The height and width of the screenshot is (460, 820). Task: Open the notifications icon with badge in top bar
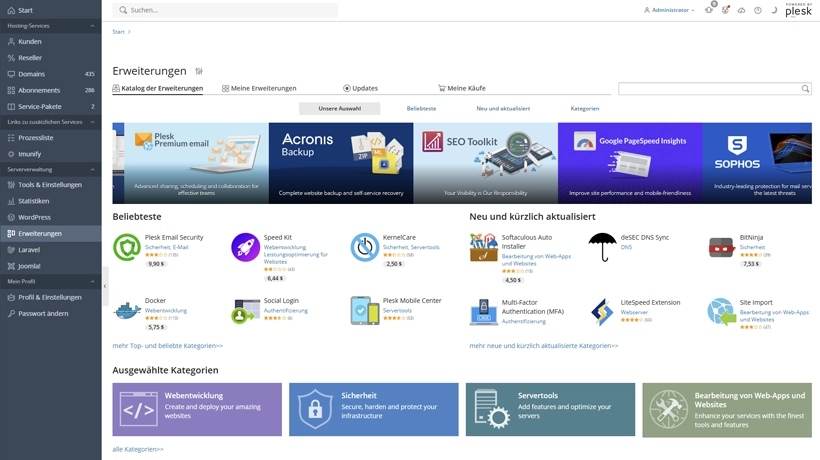pos(709,9)
